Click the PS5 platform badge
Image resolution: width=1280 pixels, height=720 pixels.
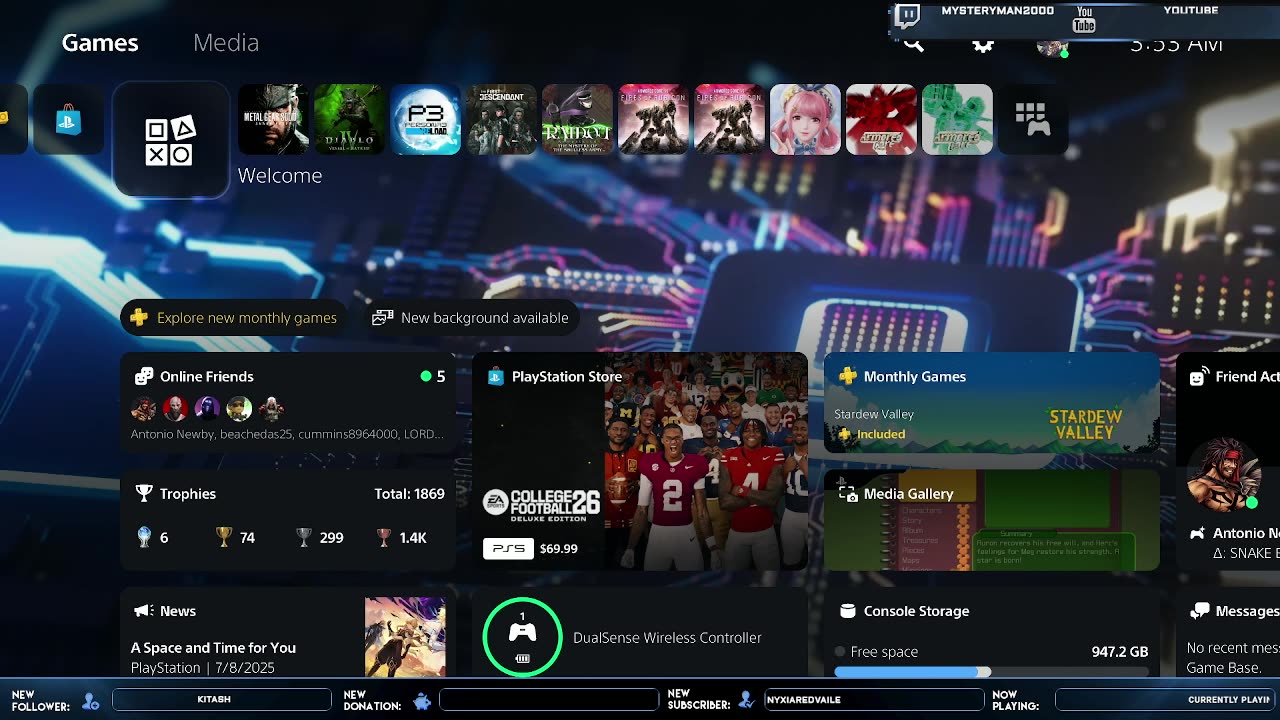[508, 548]
